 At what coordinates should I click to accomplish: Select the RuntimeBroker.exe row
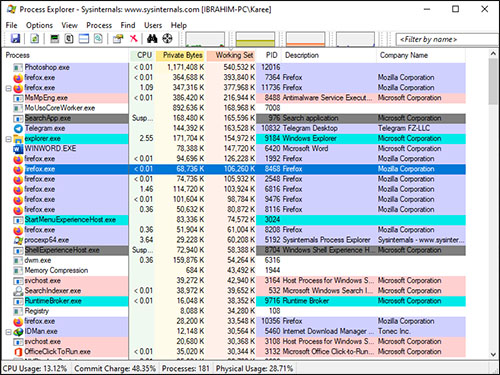pos(234,301)
